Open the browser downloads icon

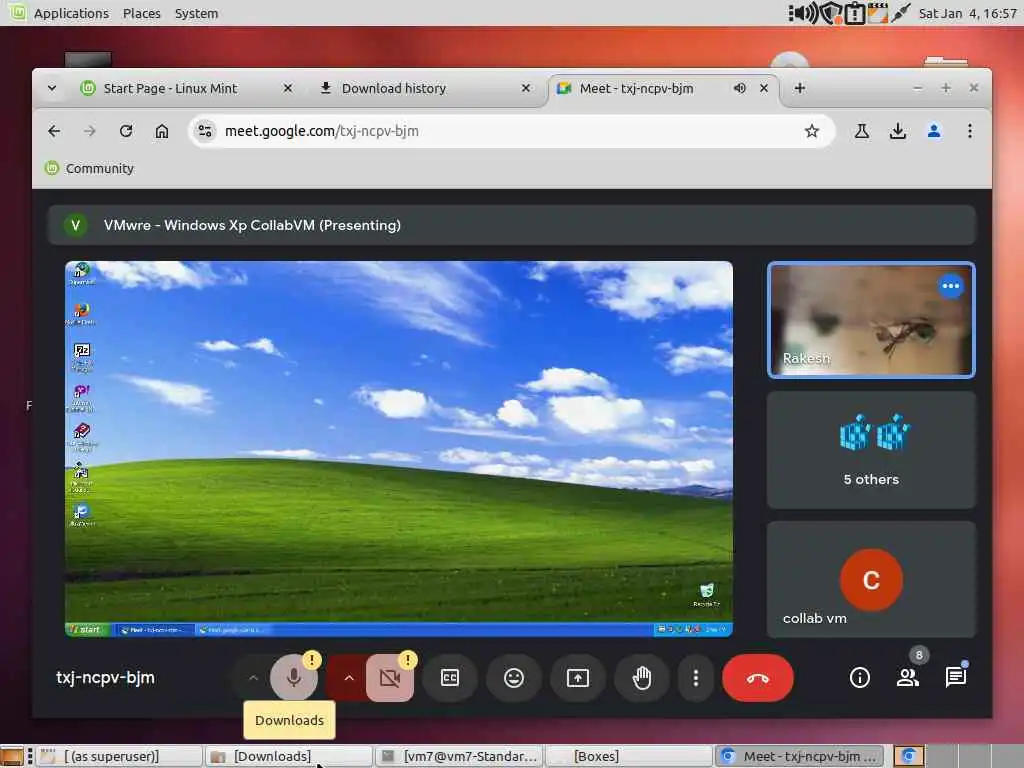pyautogui.click(x=898, y=131)
